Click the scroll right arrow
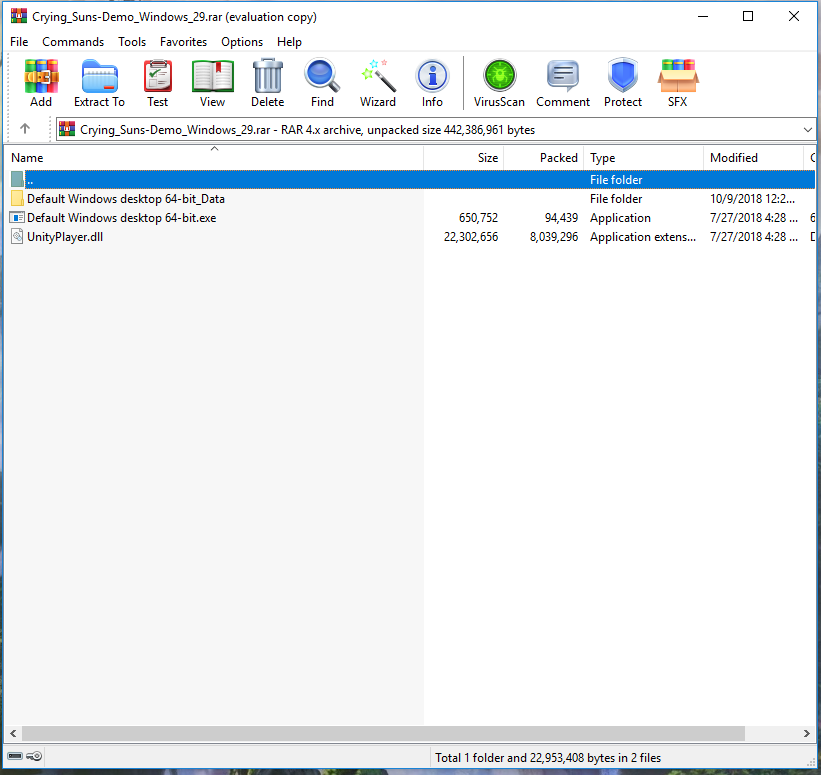The image size is (821, 775). (806, 733)
